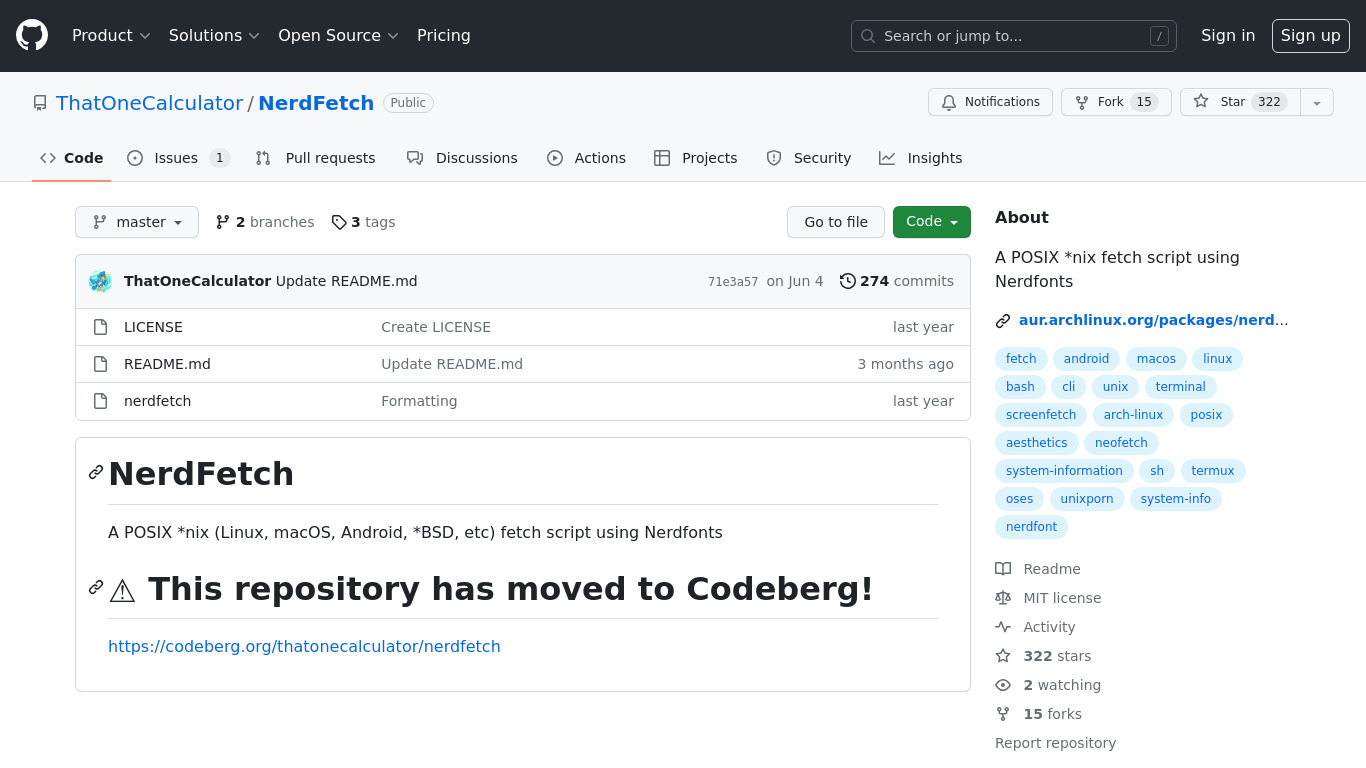The height and width of the screenshot is (768, 1366).
Task: Click the Notifications button
Action: click(x=990, y=102)
